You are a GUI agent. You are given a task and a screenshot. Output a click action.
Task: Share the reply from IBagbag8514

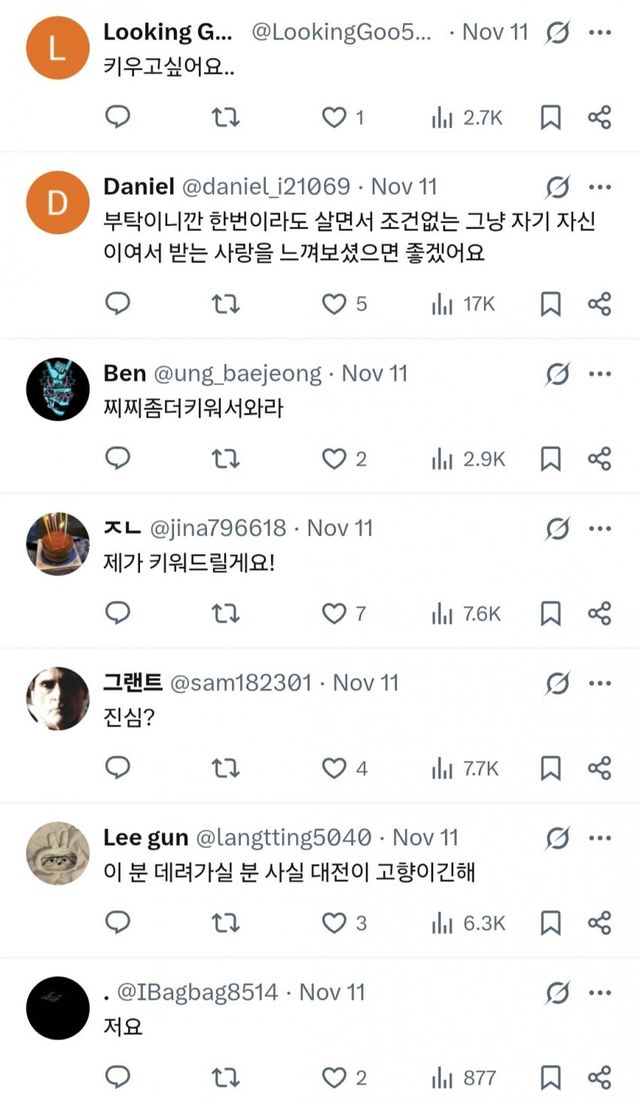coord(599,1076)
